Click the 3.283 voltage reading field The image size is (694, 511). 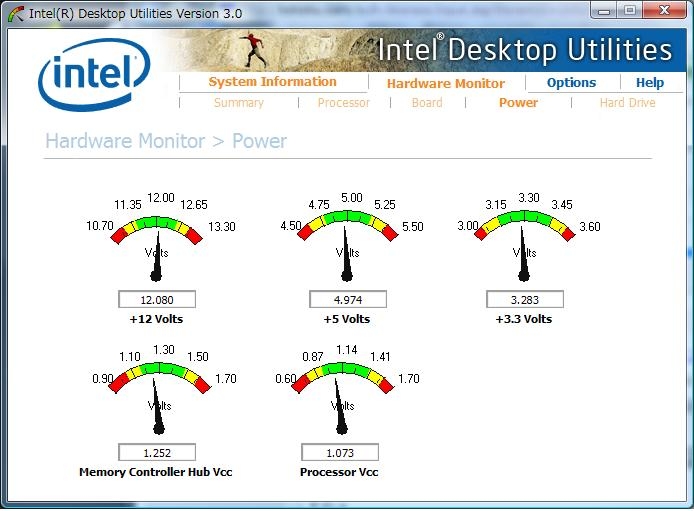coord(524,300)
